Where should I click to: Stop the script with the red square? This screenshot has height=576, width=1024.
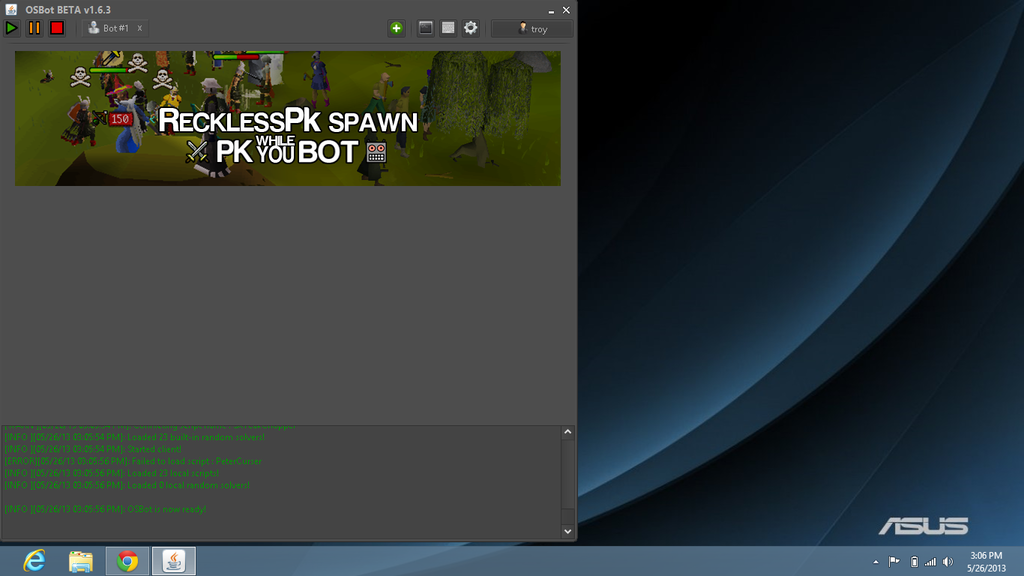(57, 28)
